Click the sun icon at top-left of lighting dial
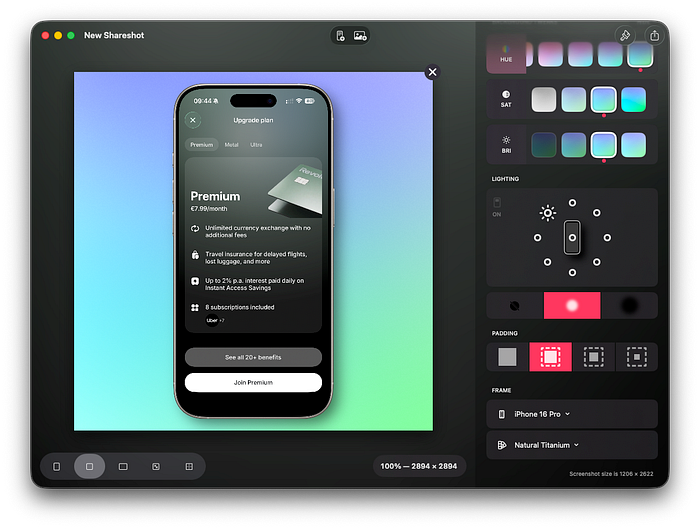 (547, 213)
